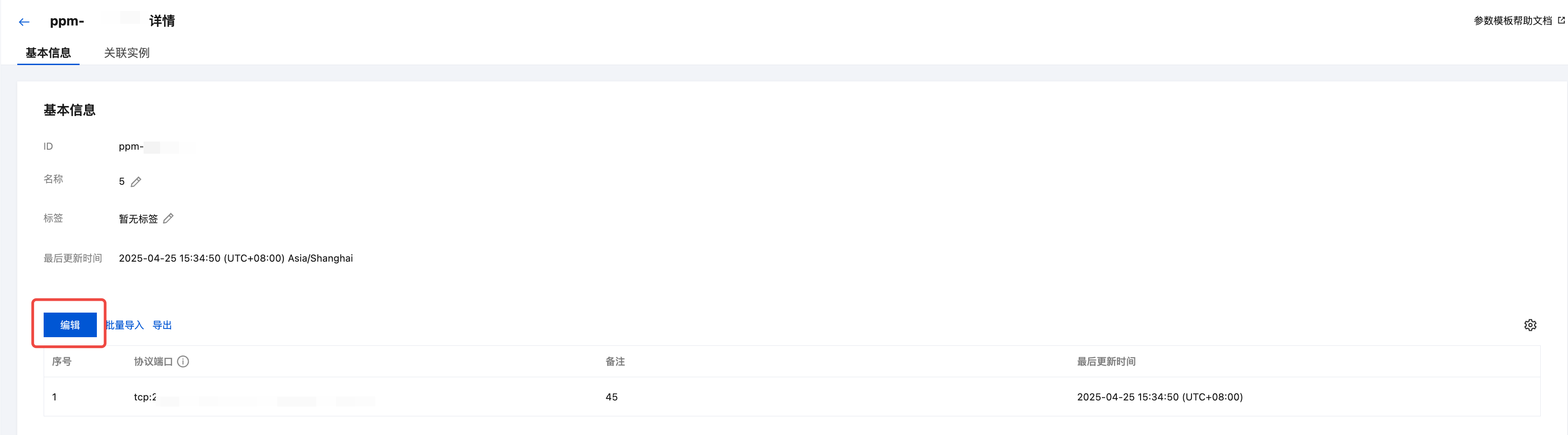The height and width of the screenshot is (435, 1568).
Task: Open table column settings gear icon
Action: [1530, 325]
